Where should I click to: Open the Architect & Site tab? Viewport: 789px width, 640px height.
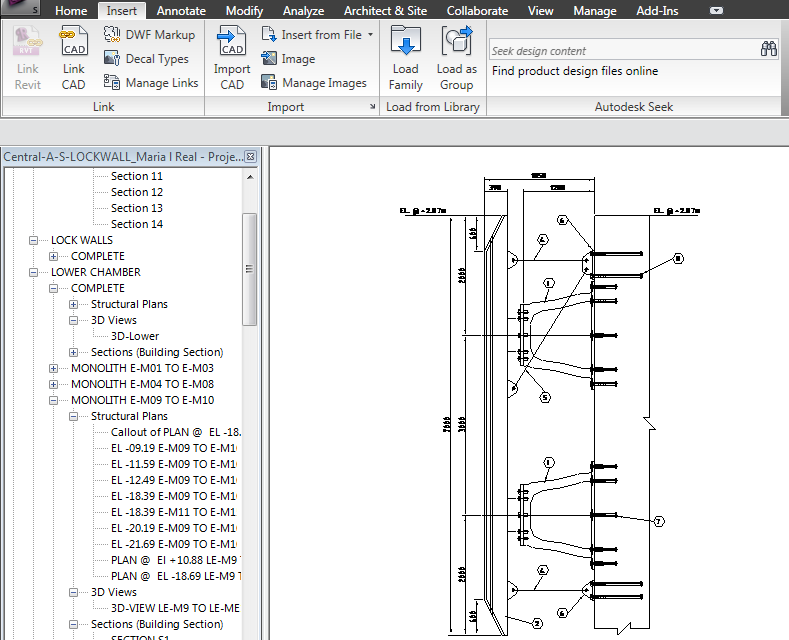(385, 11)
